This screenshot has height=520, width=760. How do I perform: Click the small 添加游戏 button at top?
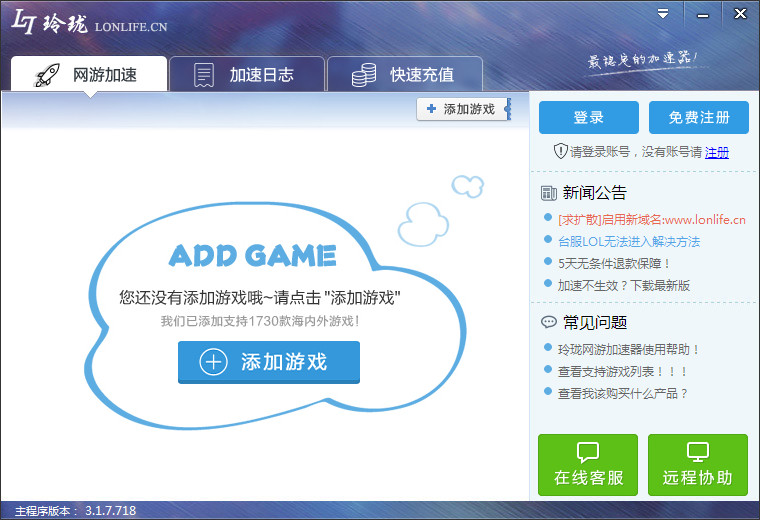point(463,109)
